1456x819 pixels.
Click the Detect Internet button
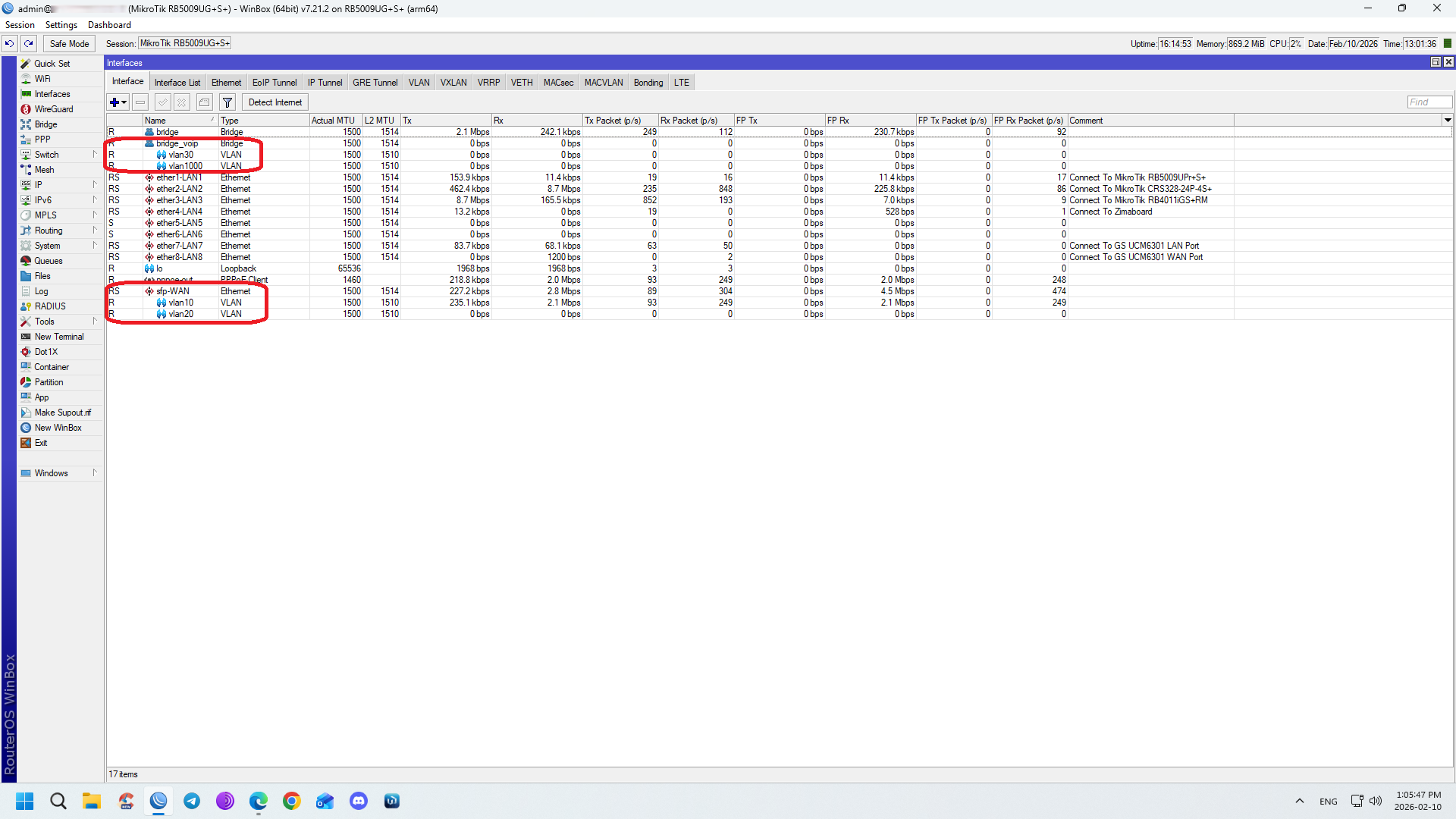275,102
